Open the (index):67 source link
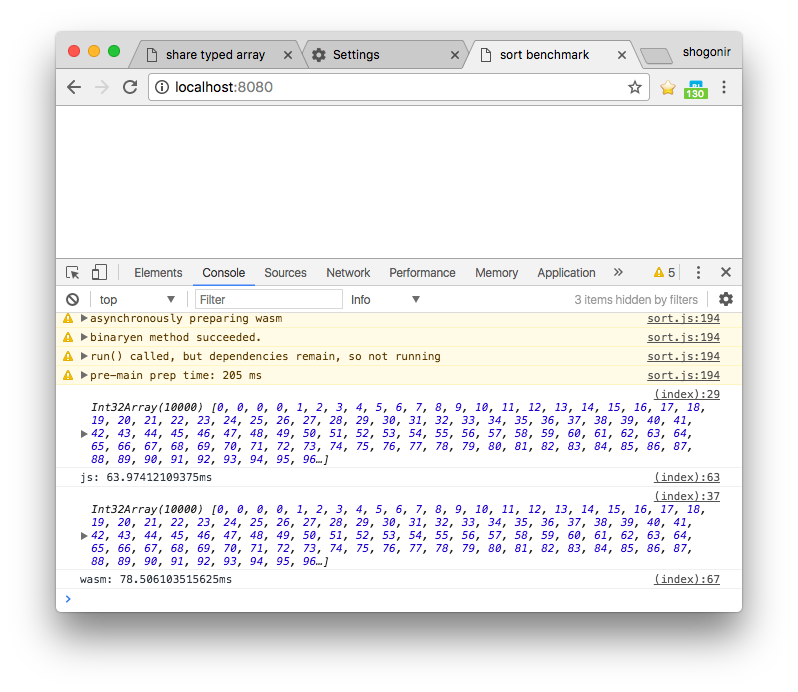Viewport: 798px width, 692px height. pyautogui.click(x=687, y=579)
